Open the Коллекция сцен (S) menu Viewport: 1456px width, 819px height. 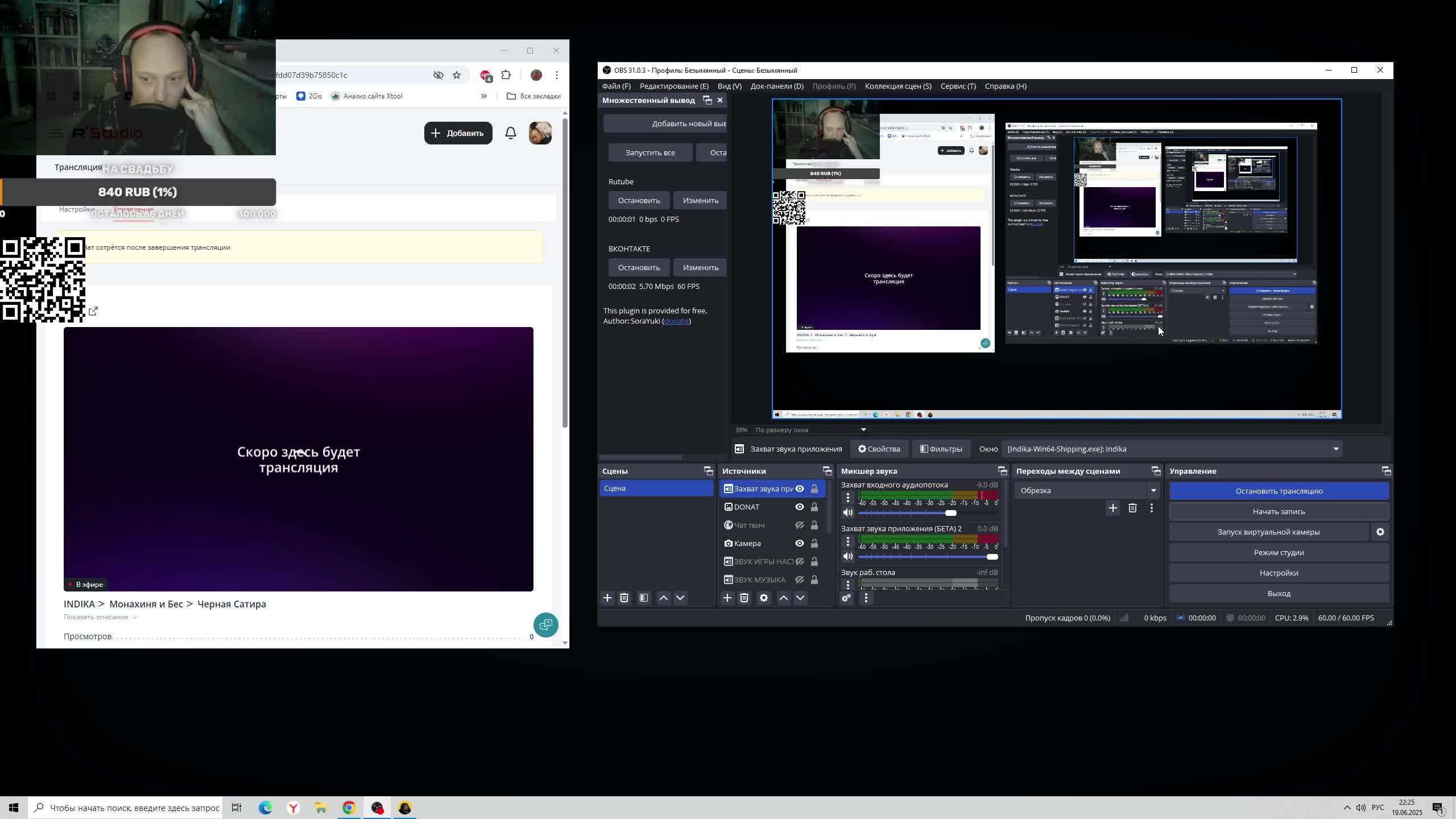(x=898, y=86)
